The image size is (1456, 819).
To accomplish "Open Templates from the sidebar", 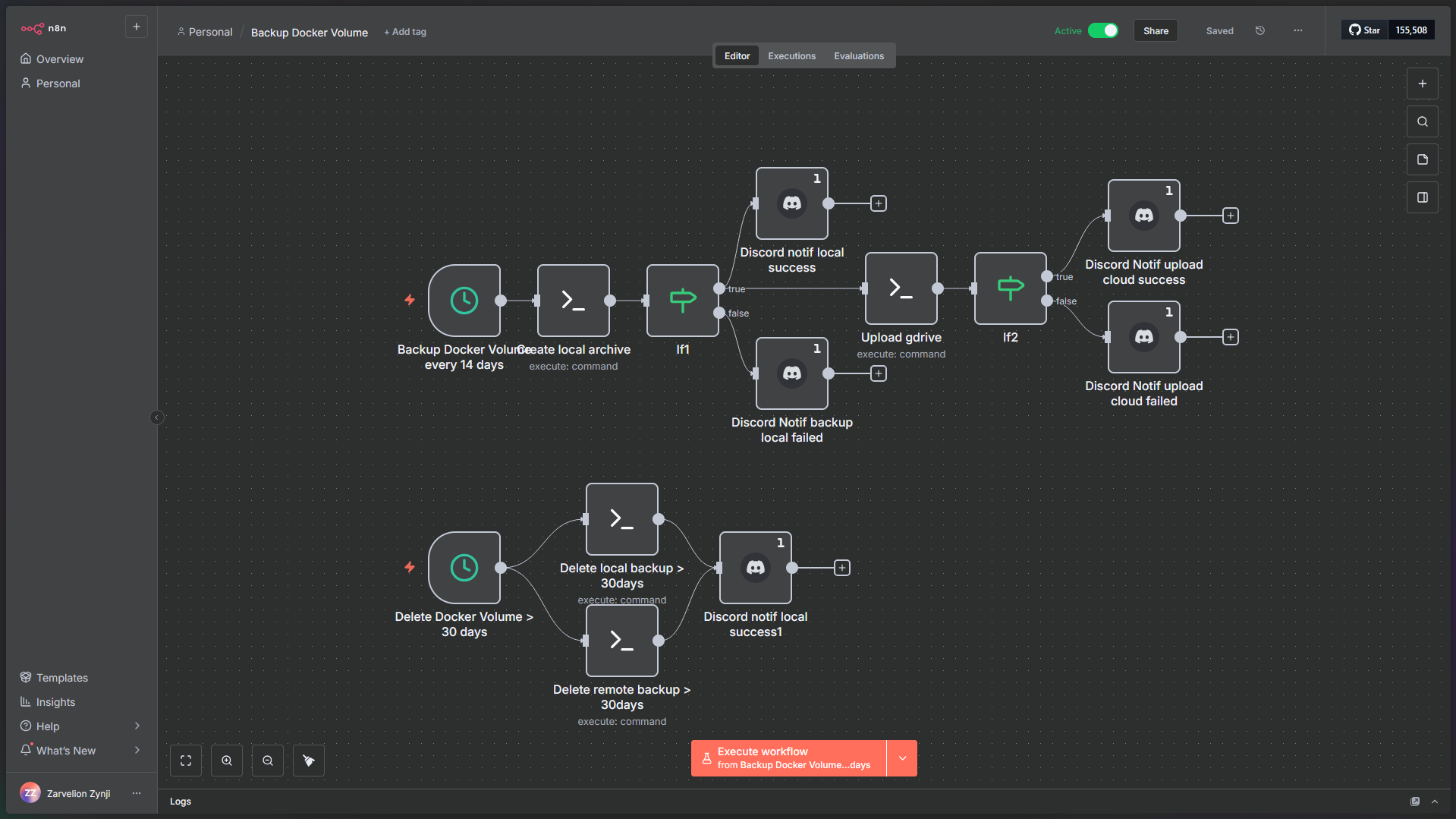I will pyautogui.click(x=62, y=678).
